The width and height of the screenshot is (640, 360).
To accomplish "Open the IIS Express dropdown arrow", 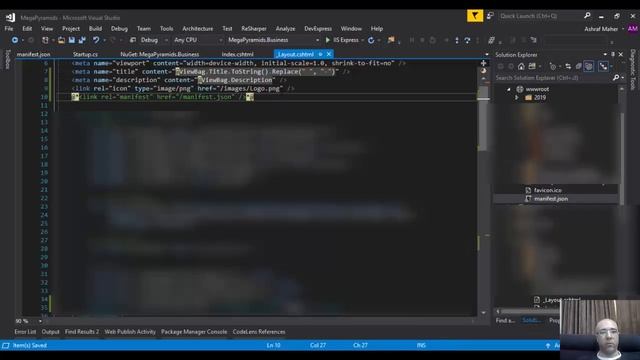I will (x=362, y=40).
